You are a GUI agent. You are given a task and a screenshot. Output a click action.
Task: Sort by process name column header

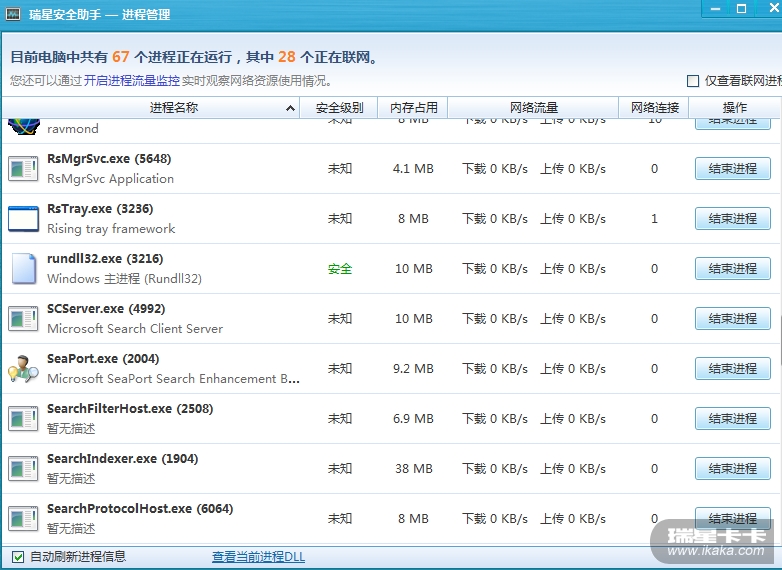pos(174,108)
